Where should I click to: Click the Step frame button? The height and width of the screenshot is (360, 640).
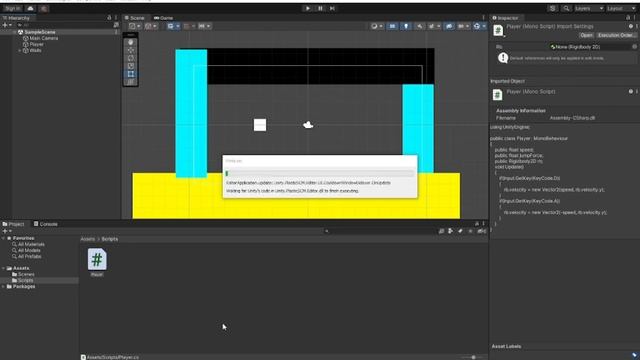332,8
